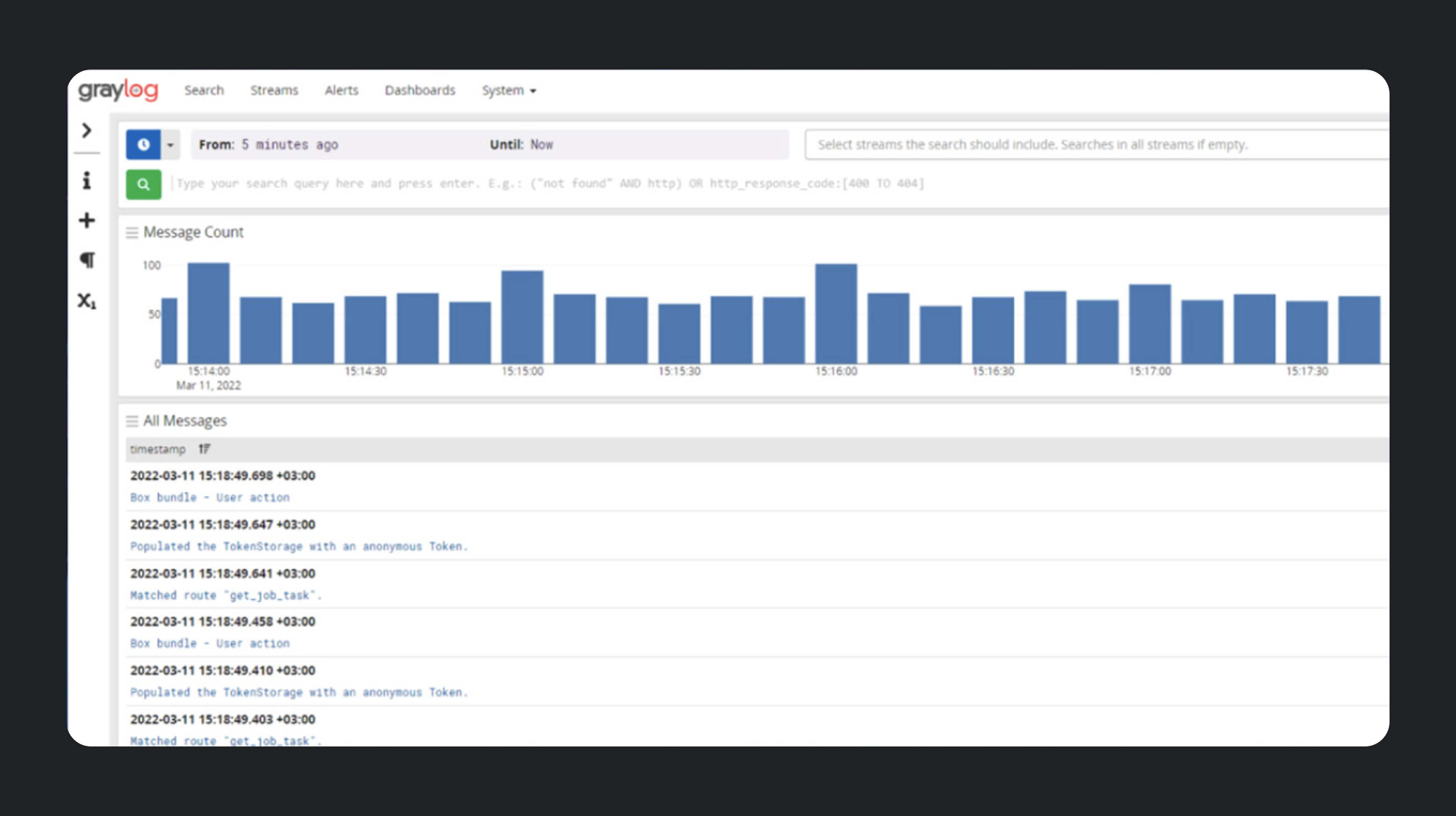
Task: Open the System dropdown menu
Action: click(508, 90)
